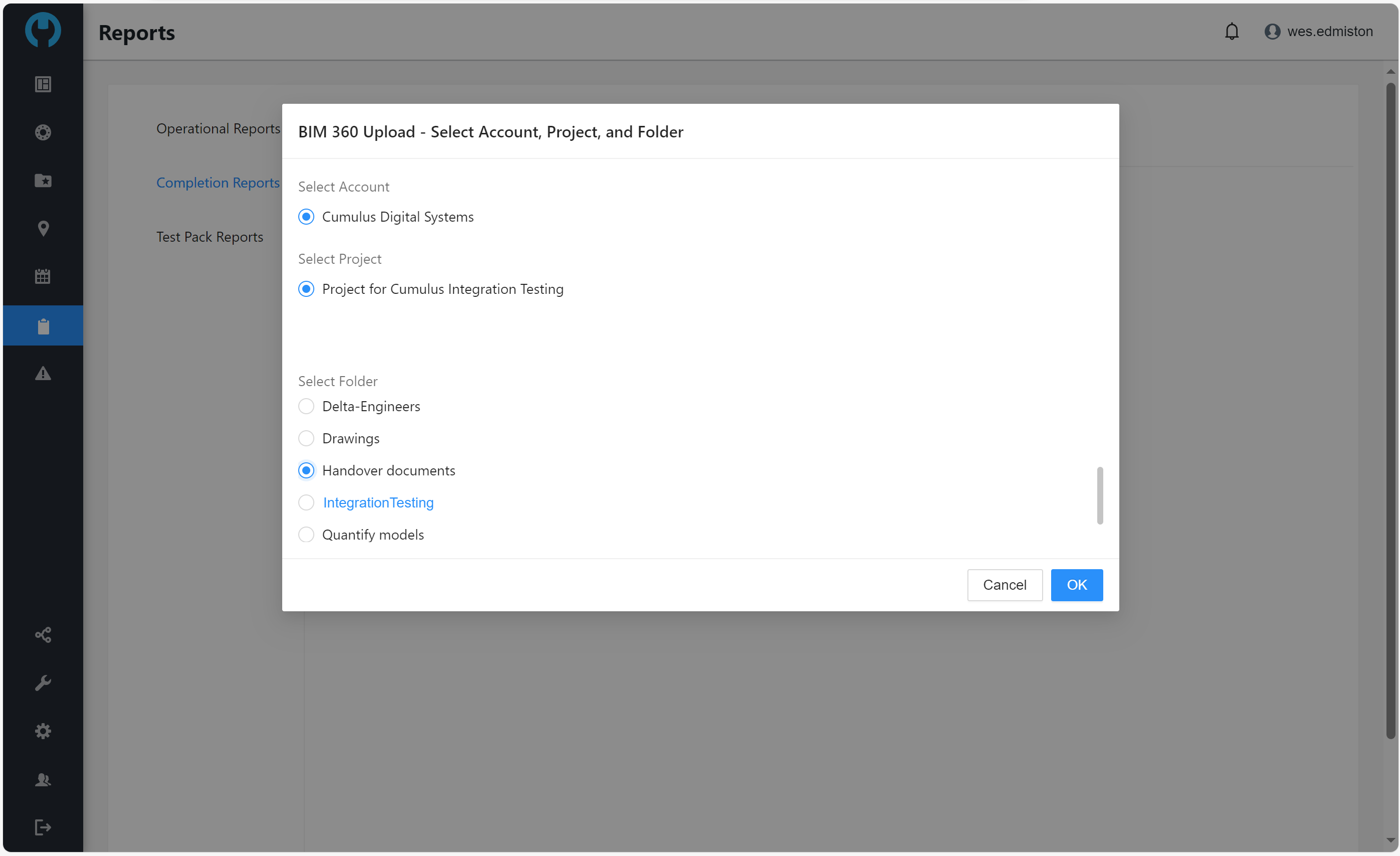
Task: Open the share nodes integration icon
Action: tap(43, 635)
